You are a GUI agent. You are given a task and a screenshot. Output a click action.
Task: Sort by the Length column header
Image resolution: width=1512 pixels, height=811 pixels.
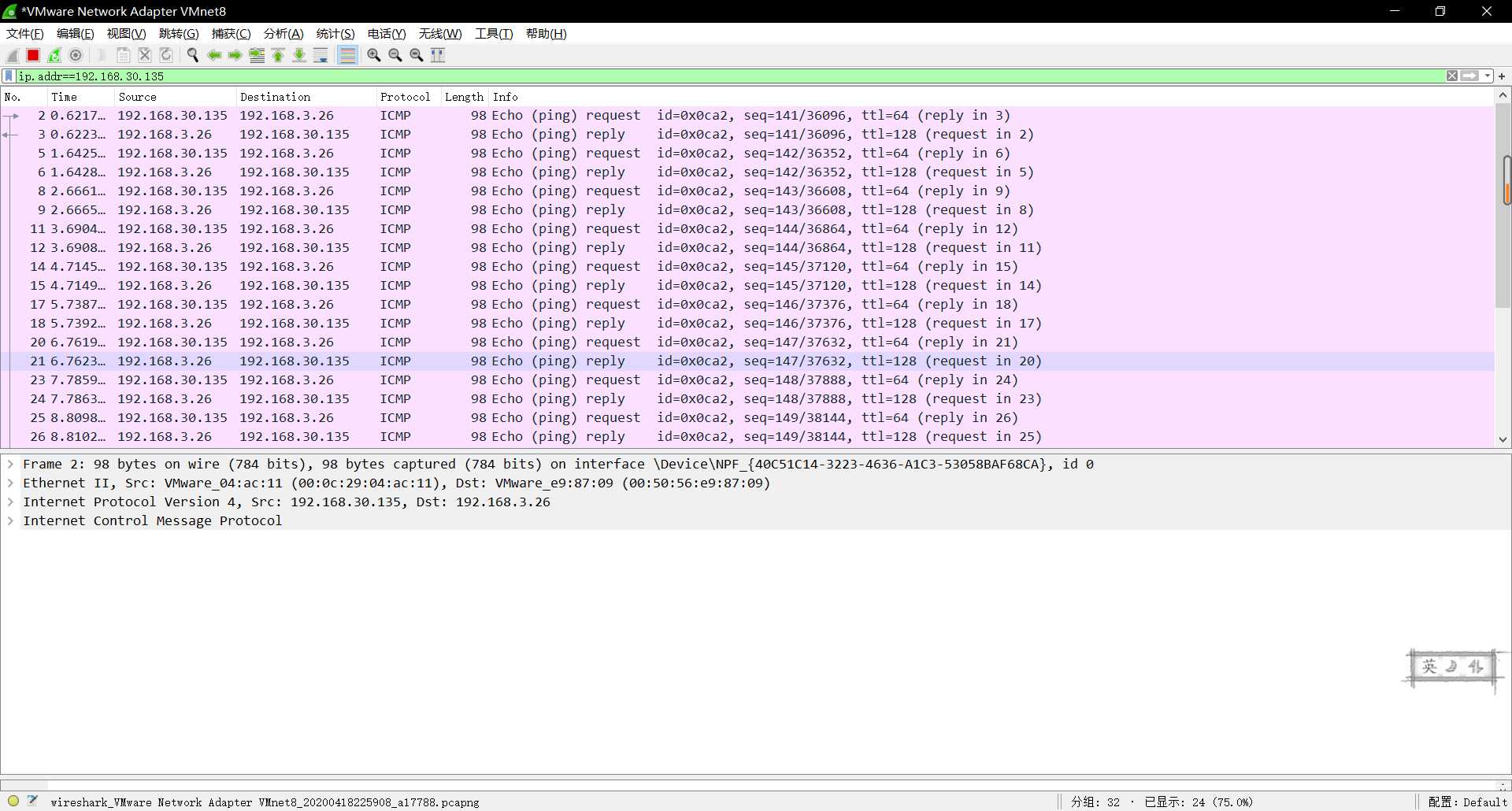465,97
